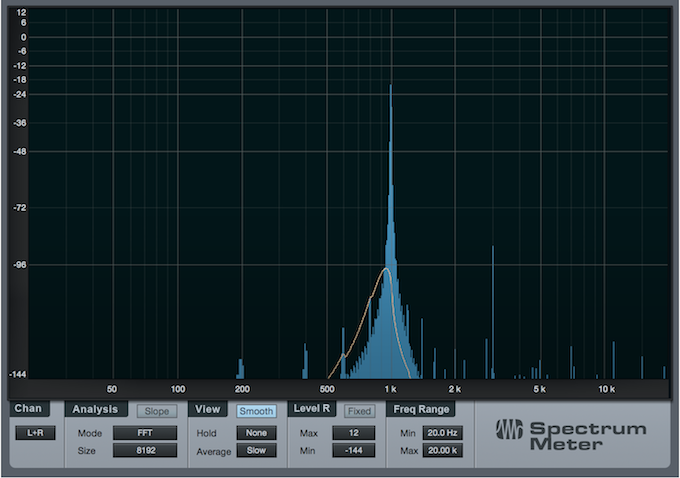Viewport: 680px width, 478px height.
Task: Click the Level R section label
Action: 311,409
